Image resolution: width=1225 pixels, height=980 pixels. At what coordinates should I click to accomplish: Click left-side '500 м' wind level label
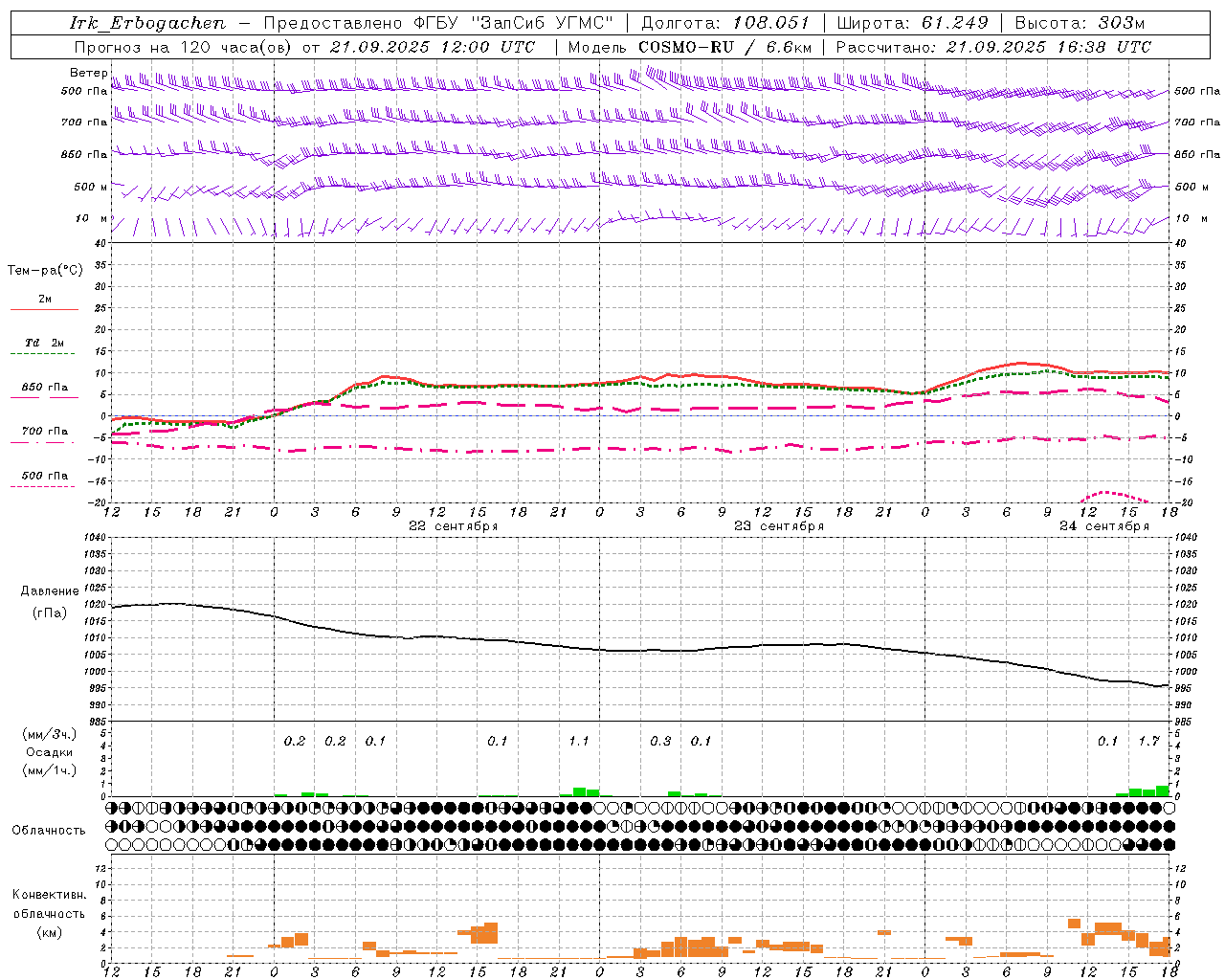91,187
